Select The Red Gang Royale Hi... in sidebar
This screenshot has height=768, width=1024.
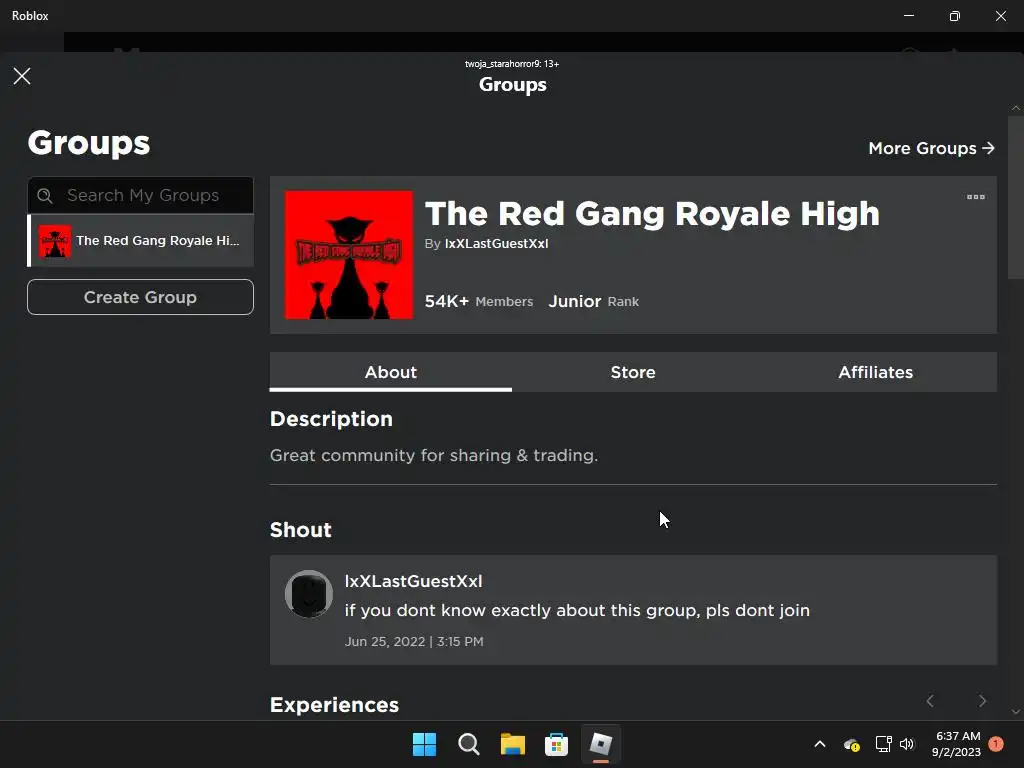point(140,240)
